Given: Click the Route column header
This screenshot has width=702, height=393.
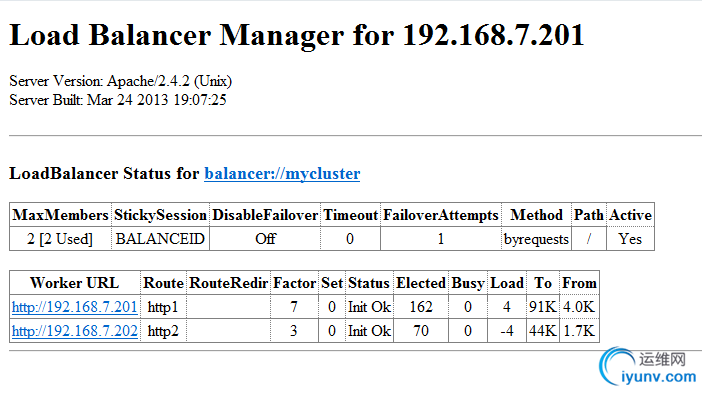Looking at the screenshot, I should point(163,283).
